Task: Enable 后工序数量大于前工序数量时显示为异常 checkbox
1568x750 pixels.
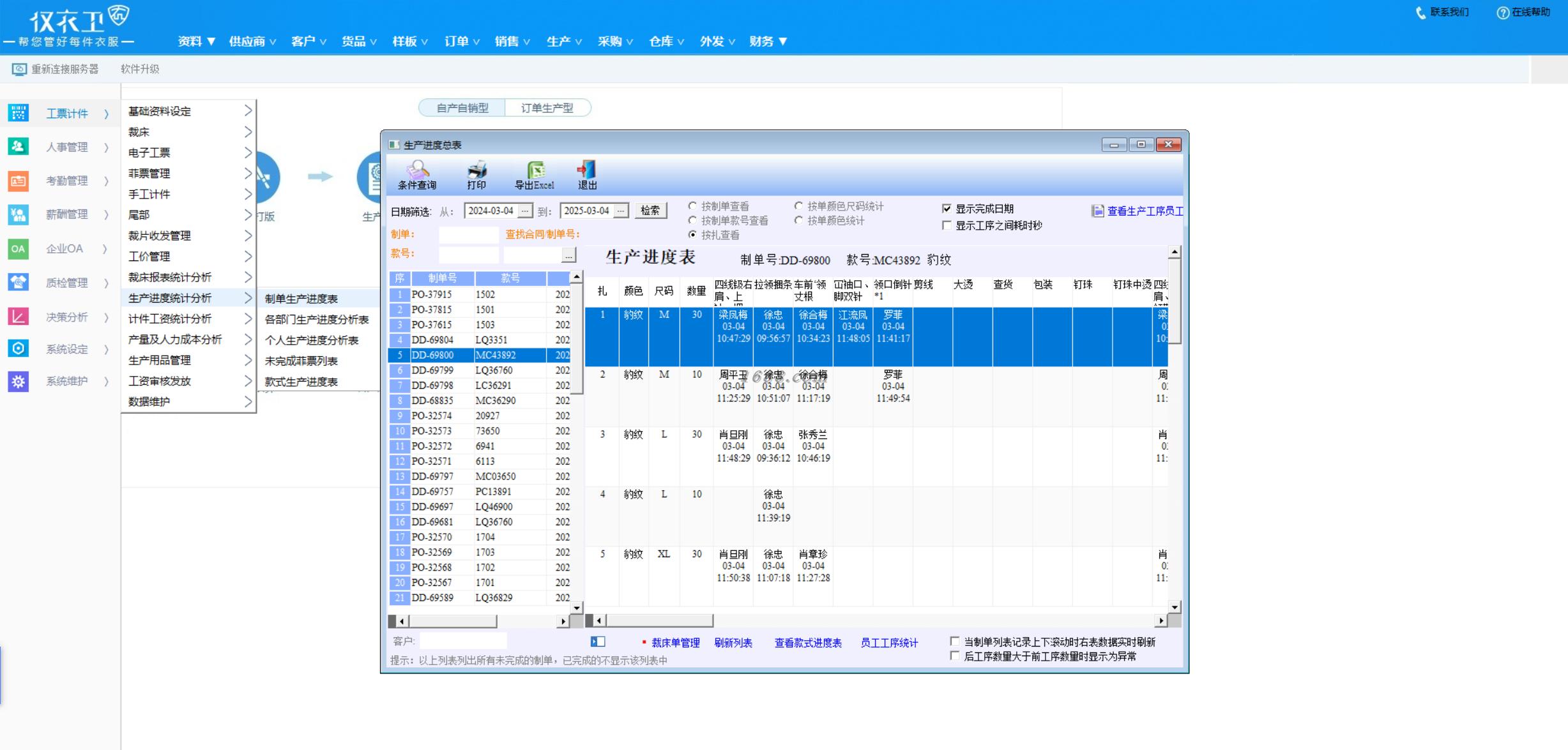Action: pos(955,656)
